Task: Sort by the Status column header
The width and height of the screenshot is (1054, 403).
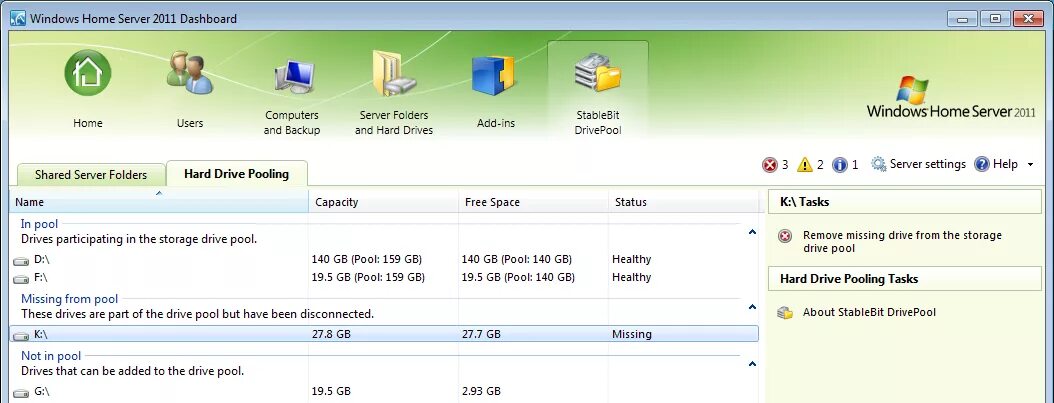Action: tap(683, 202)
